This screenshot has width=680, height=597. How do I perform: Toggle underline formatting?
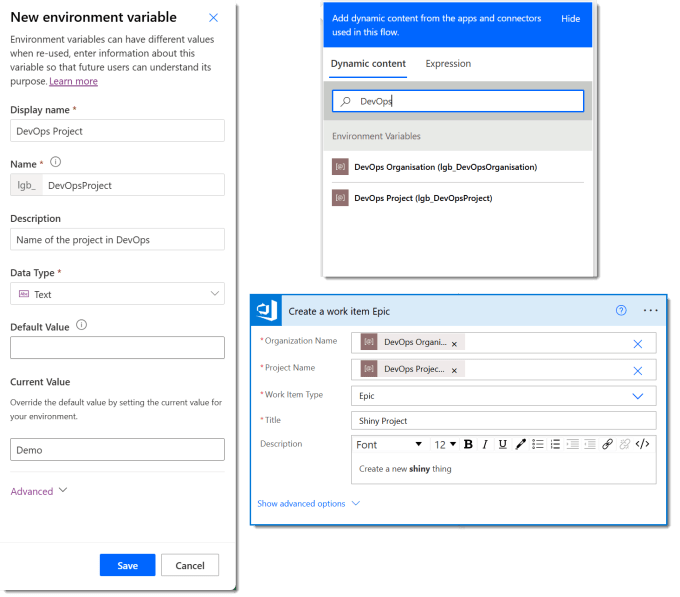coord(503,444)
